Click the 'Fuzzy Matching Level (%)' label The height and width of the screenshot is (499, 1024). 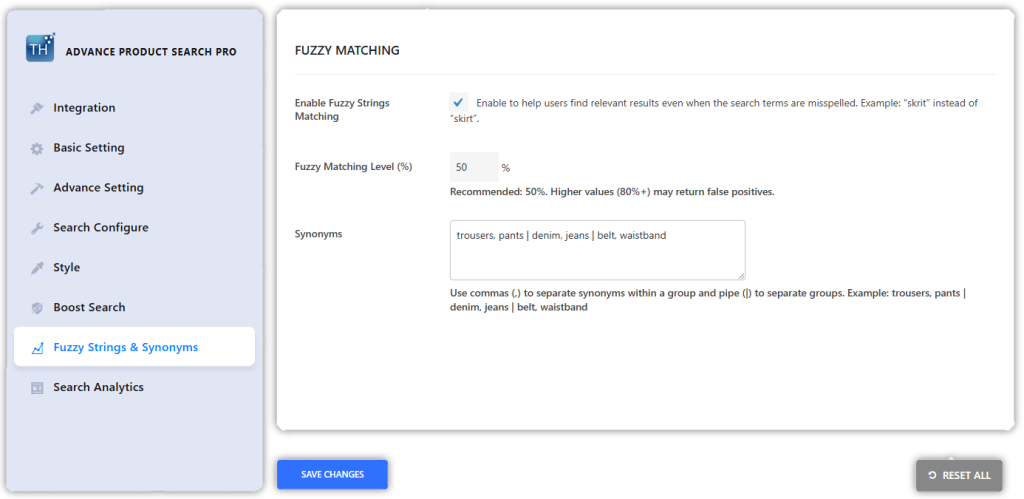tap(353, 167)
